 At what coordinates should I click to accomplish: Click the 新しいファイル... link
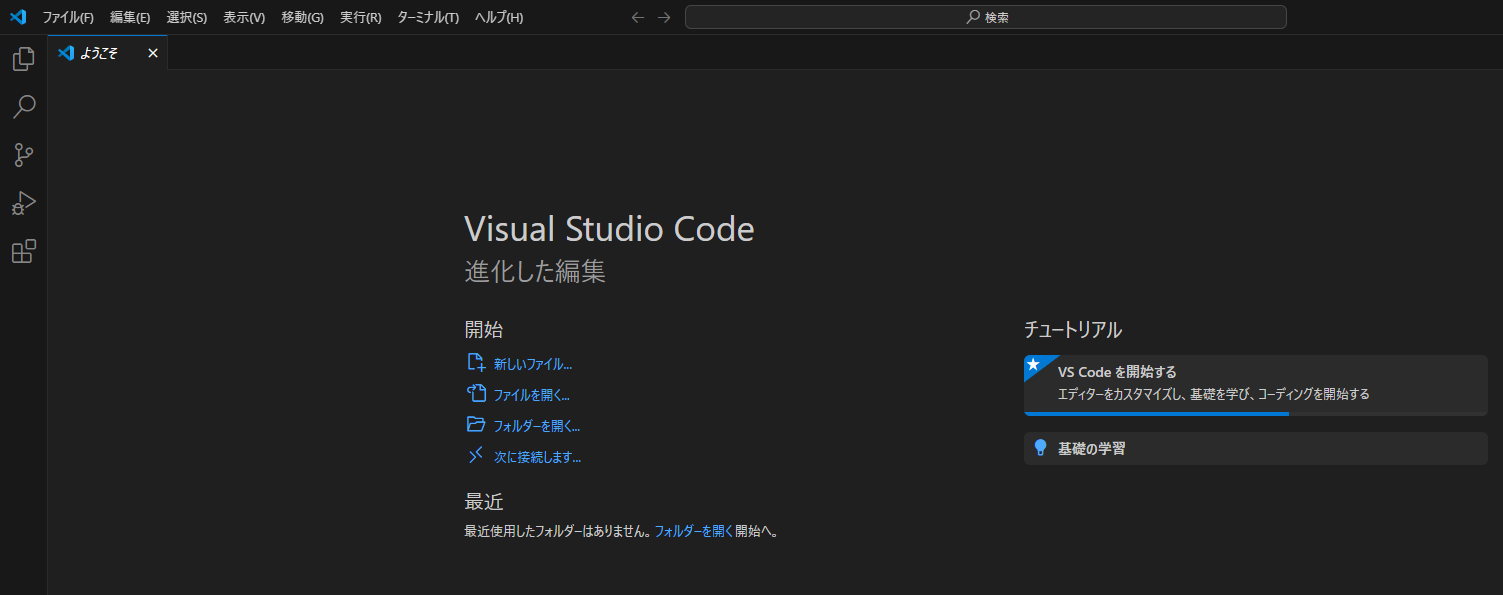coord(531,363)
